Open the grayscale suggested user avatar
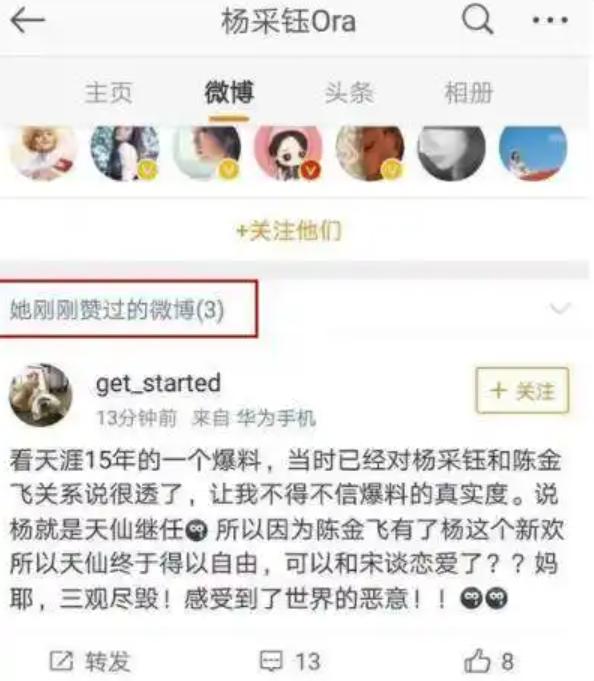 tap(452, 151)
